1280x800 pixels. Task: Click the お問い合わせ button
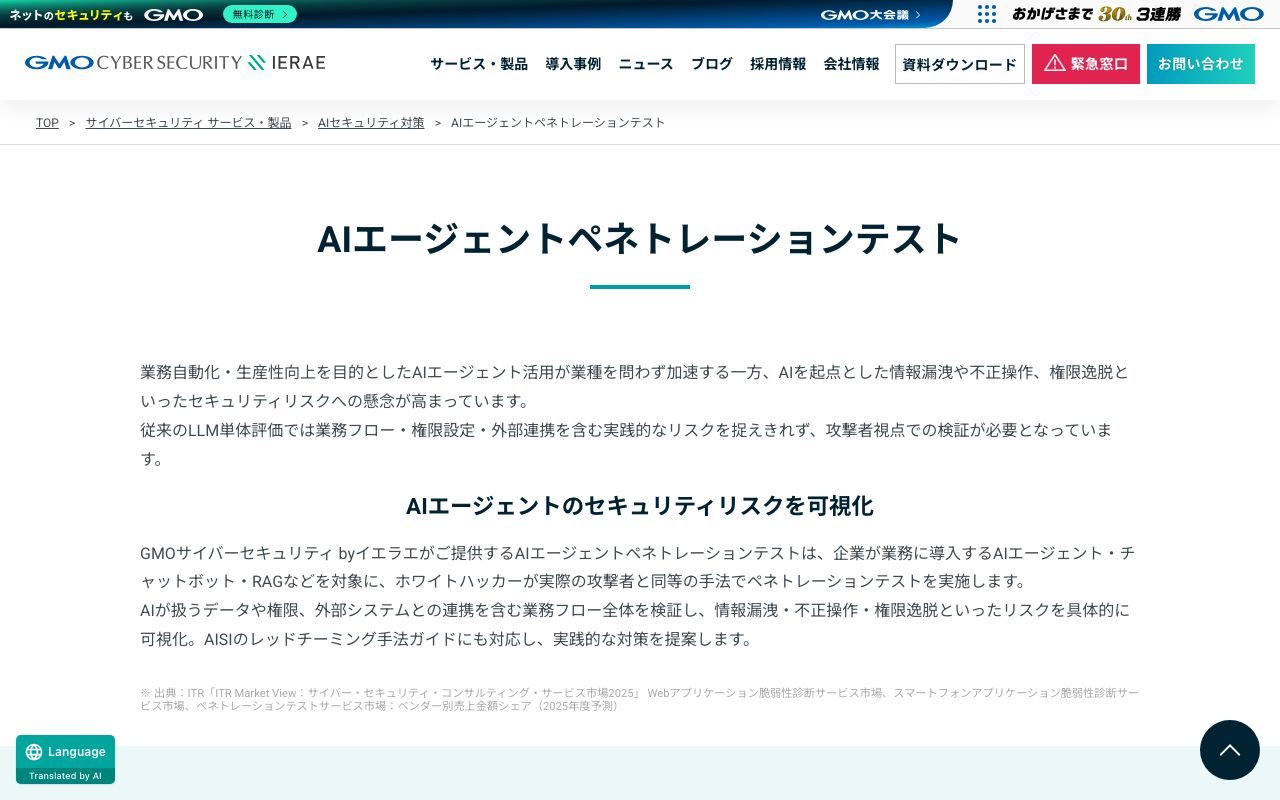tap(1201, 64)
